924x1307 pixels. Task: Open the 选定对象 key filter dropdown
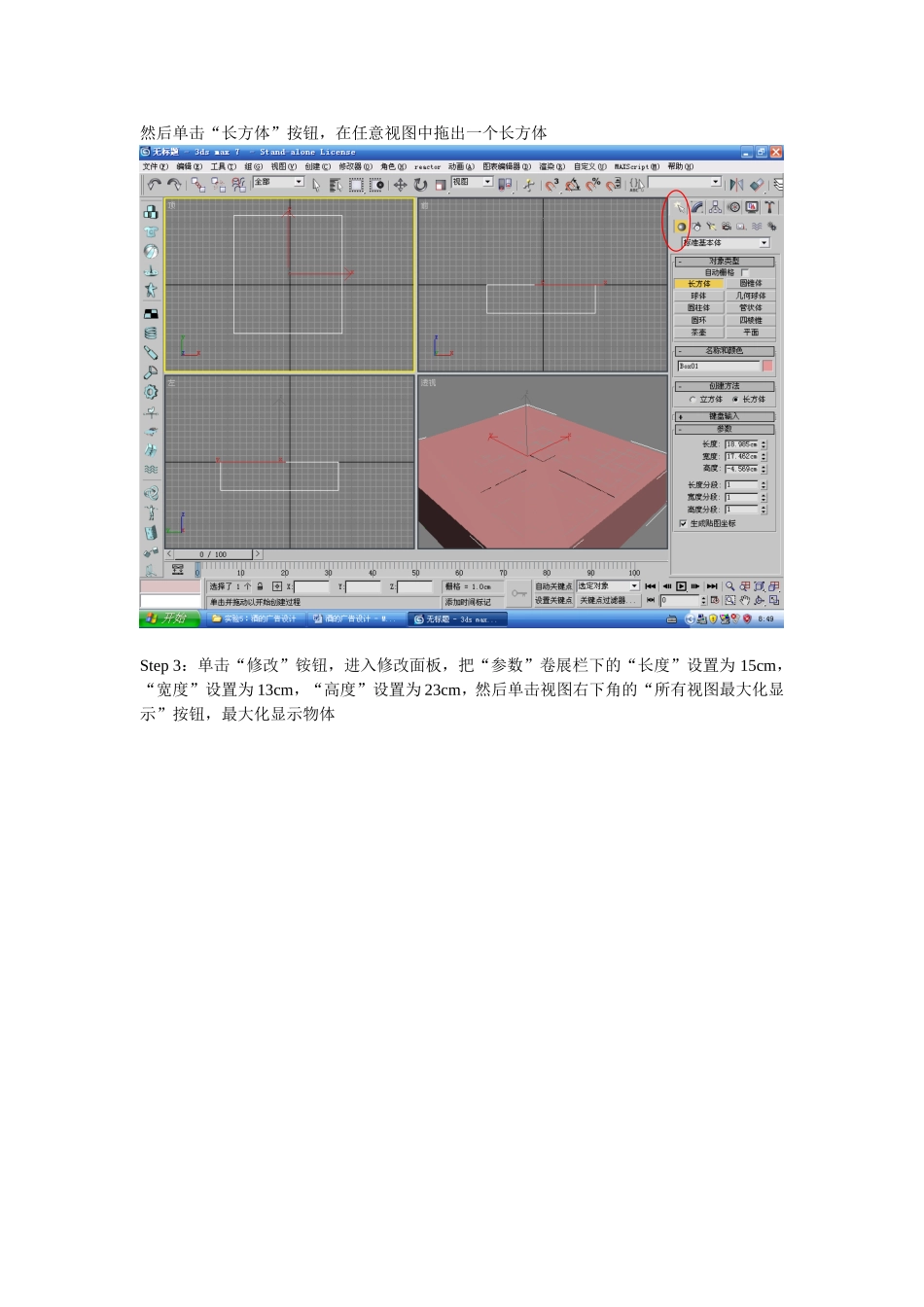point(608,586)
